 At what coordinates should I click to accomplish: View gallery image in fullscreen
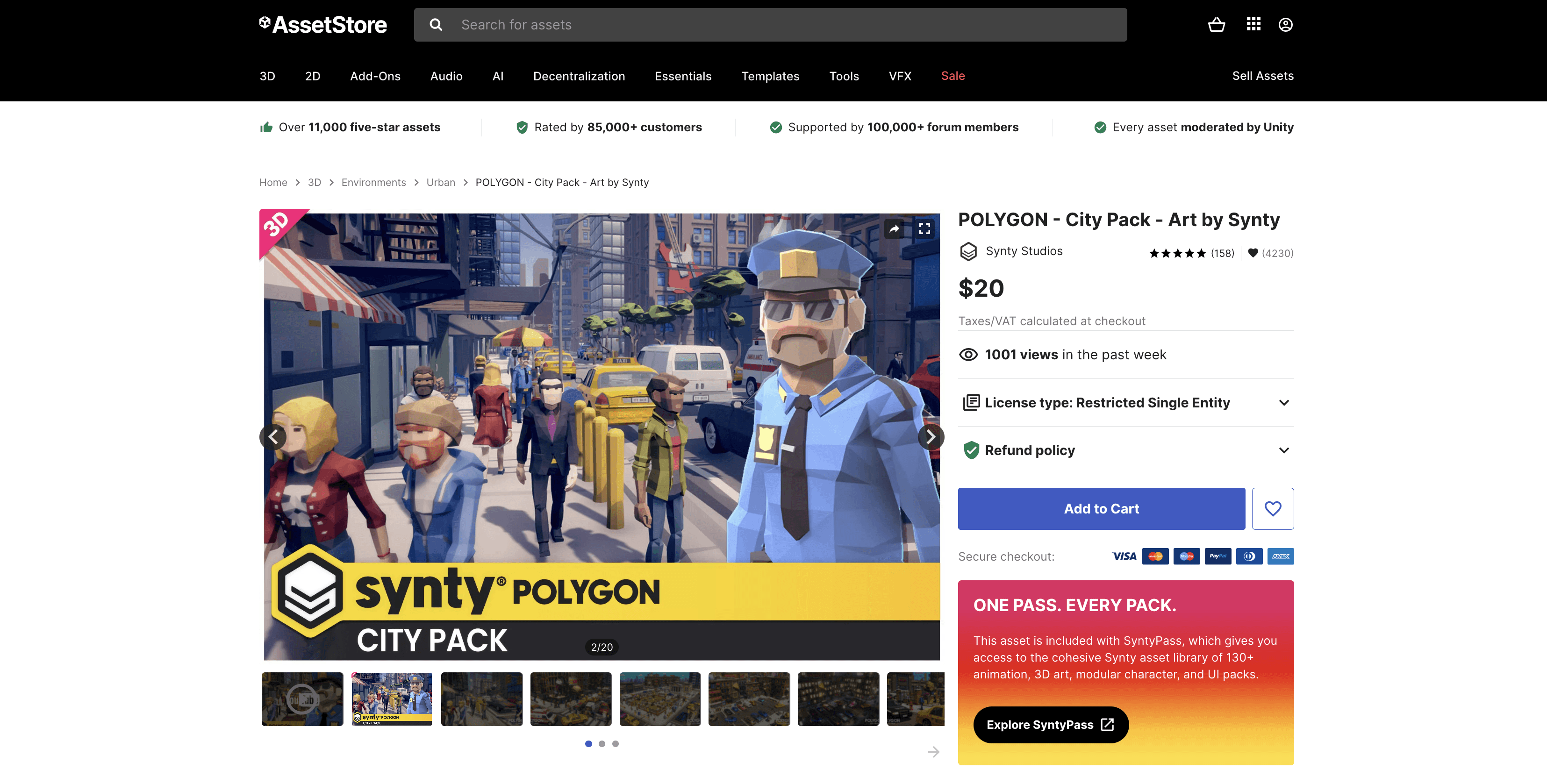(x=924, y=229)
